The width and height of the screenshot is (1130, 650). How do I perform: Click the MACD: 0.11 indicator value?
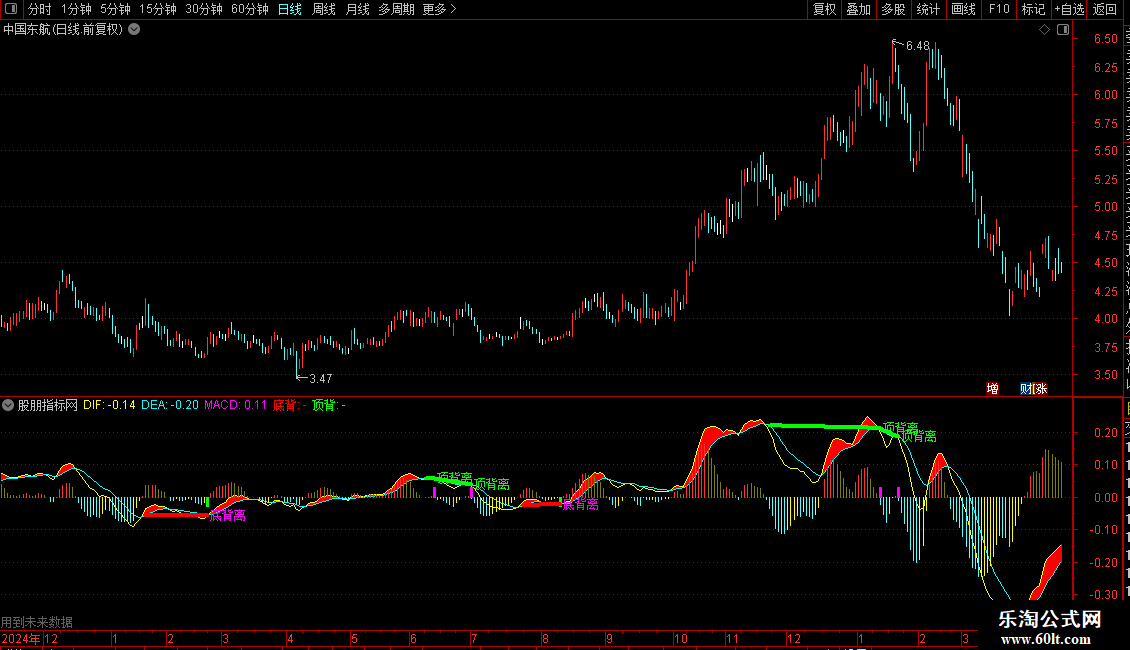click(x=235, y=405)
